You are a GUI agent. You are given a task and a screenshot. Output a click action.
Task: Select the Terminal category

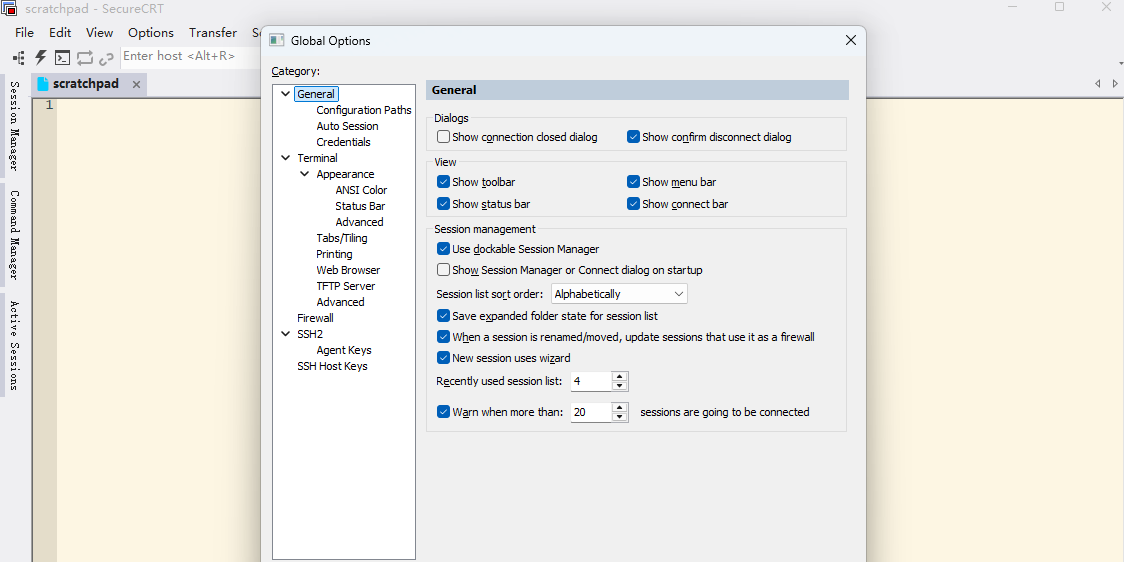pyautogui.click(x=318, y=158)
